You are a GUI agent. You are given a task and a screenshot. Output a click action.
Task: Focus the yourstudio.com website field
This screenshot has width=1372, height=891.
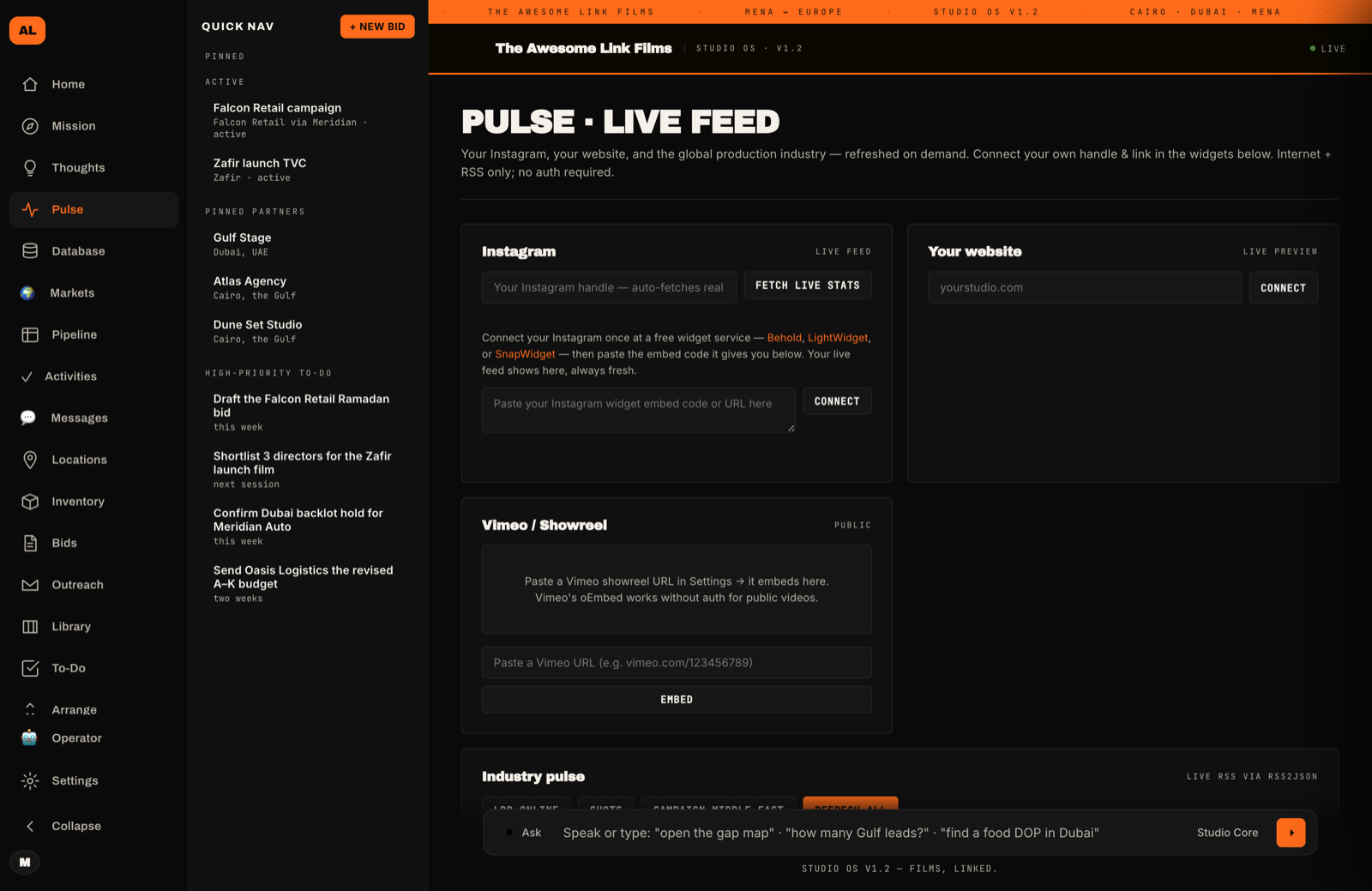[1085, 287]
